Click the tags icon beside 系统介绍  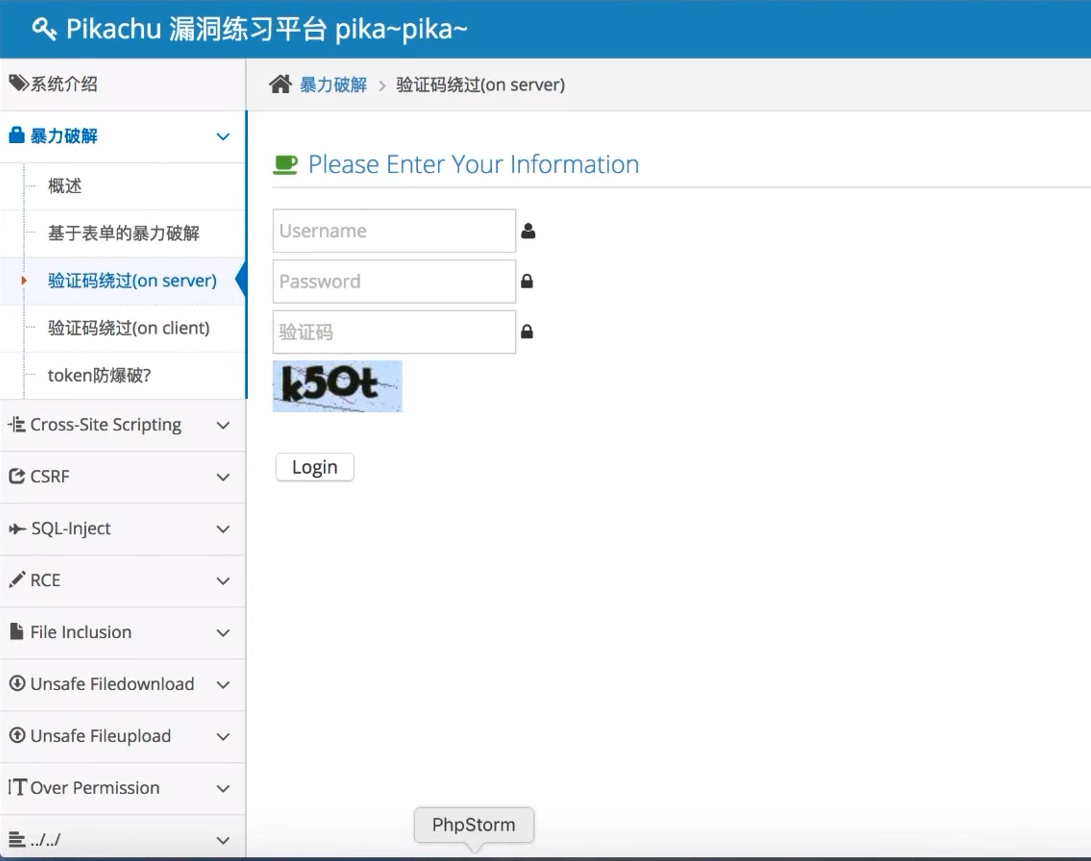click(18, 84)
